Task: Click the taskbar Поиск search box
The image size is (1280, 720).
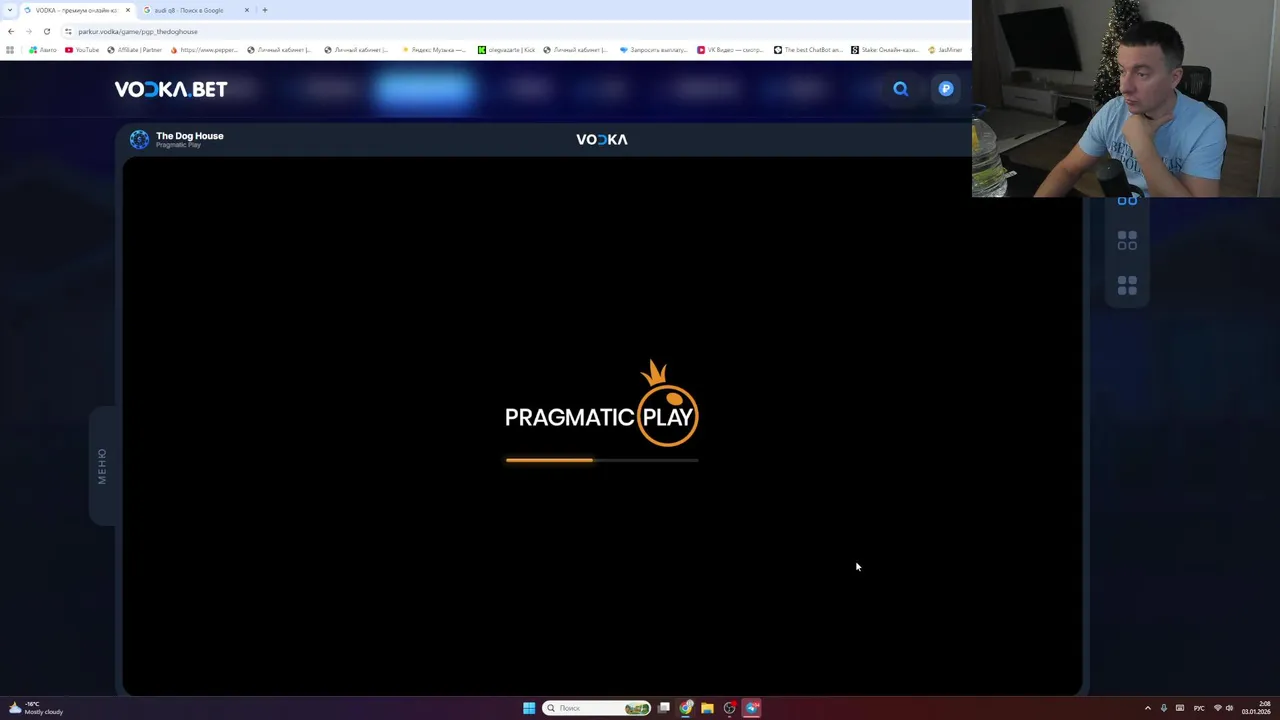Action: (597, 708)
